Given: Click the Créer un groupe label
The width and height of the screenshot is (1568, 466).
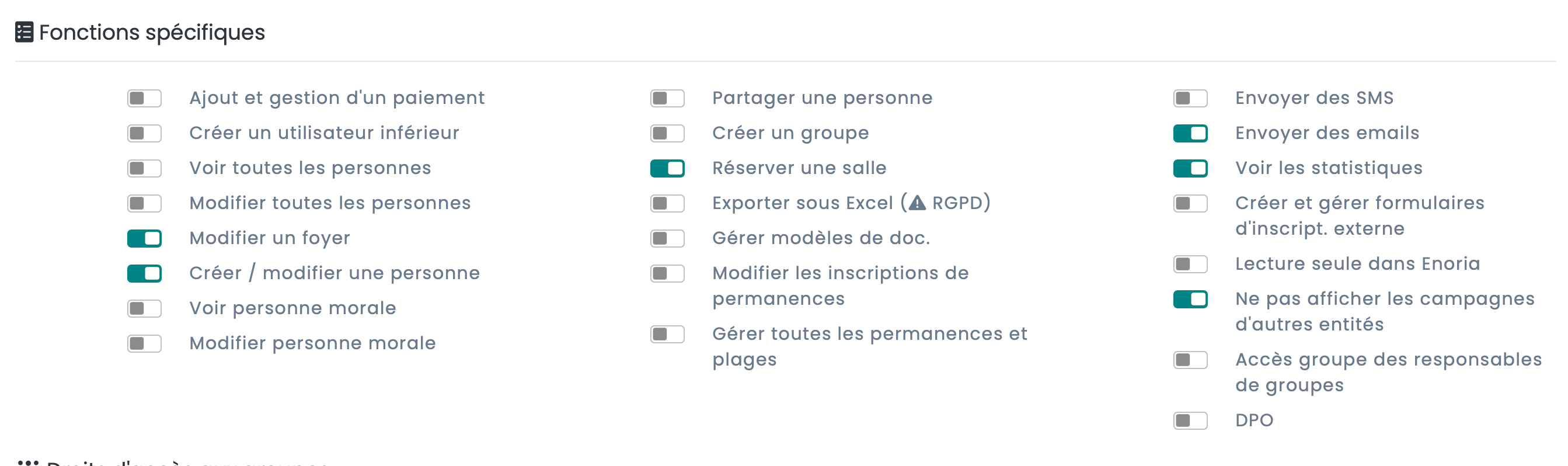Looking at the screenshot, I should point(790,133).
